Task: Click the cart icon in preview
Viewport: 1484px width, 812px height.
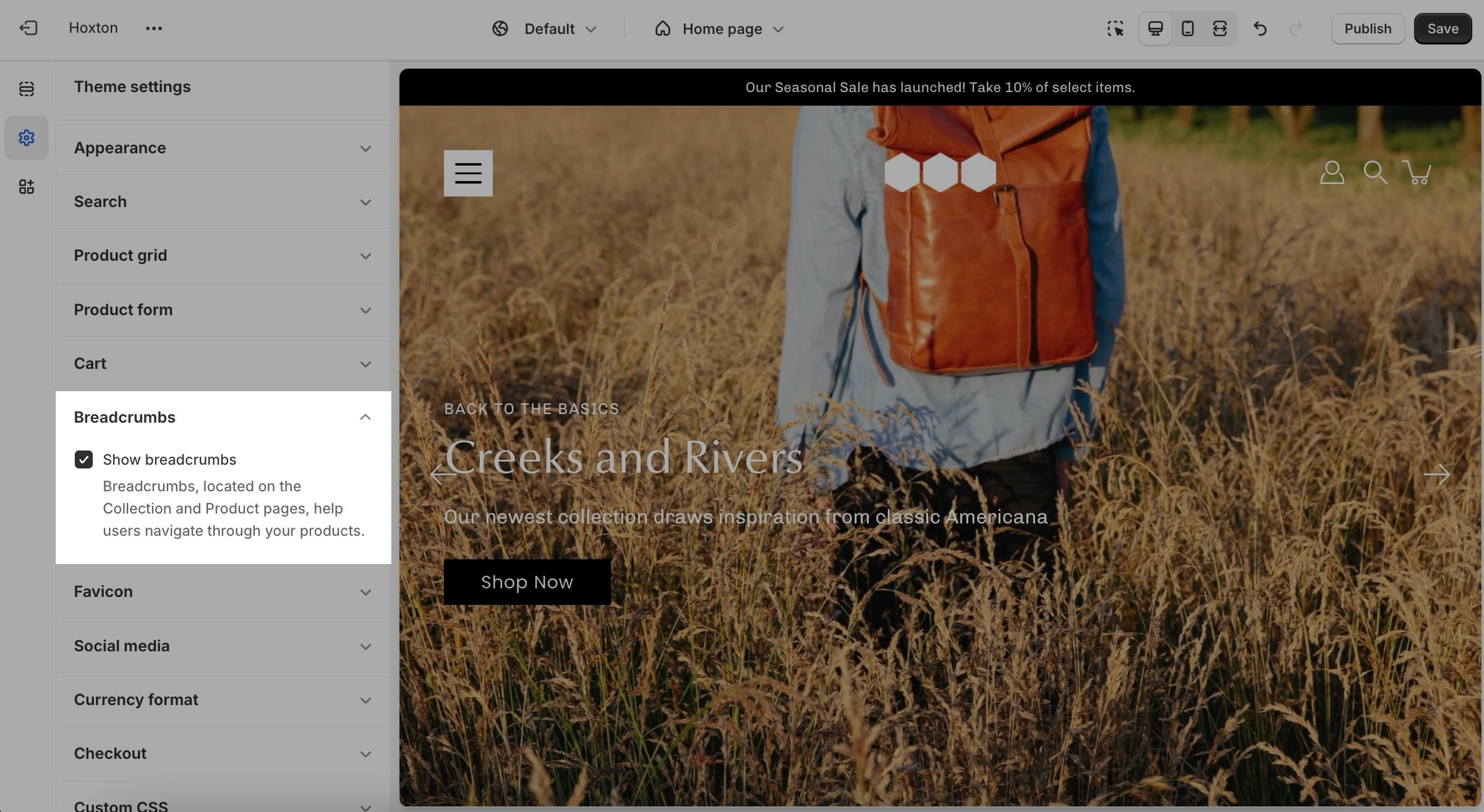Action: tap(1417, 173)
